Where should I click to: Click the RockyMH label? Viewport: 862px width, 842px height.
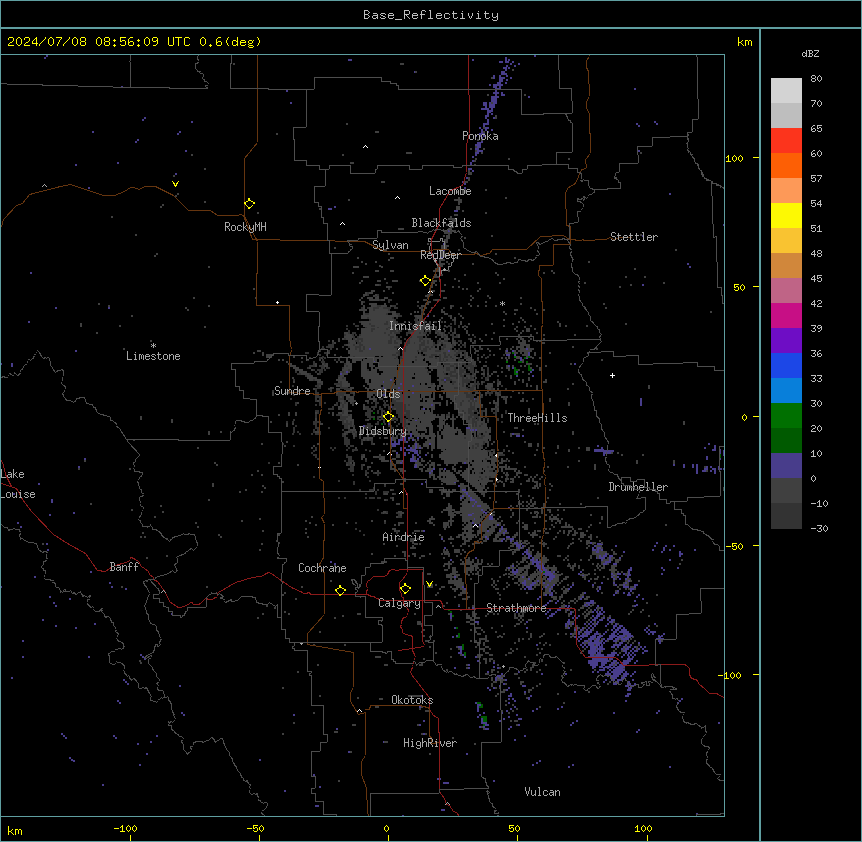[x=245, y=227]
